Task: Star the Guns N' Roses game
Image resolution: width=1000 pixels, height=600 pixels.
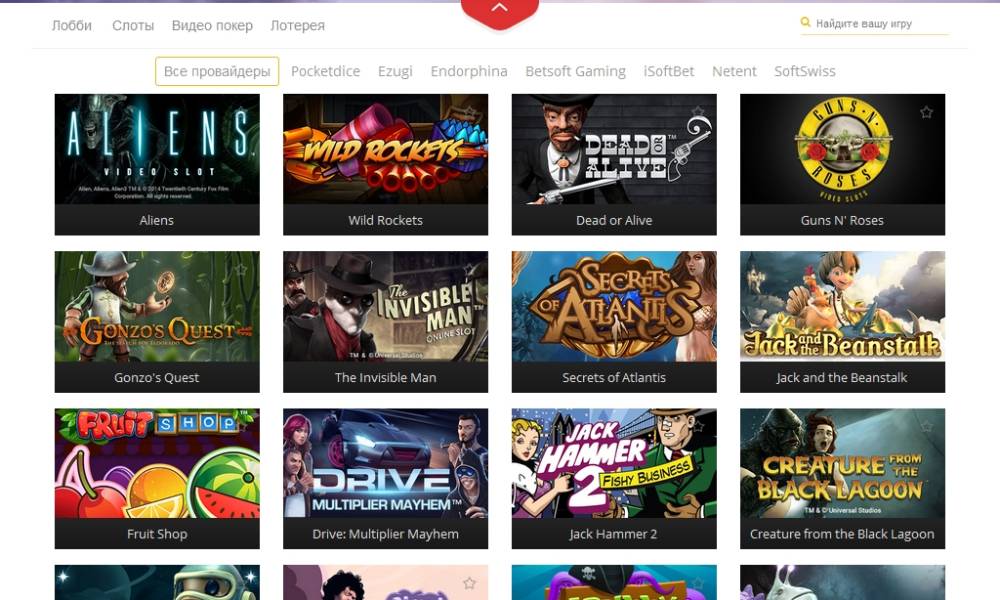Action: click(926, 112)
